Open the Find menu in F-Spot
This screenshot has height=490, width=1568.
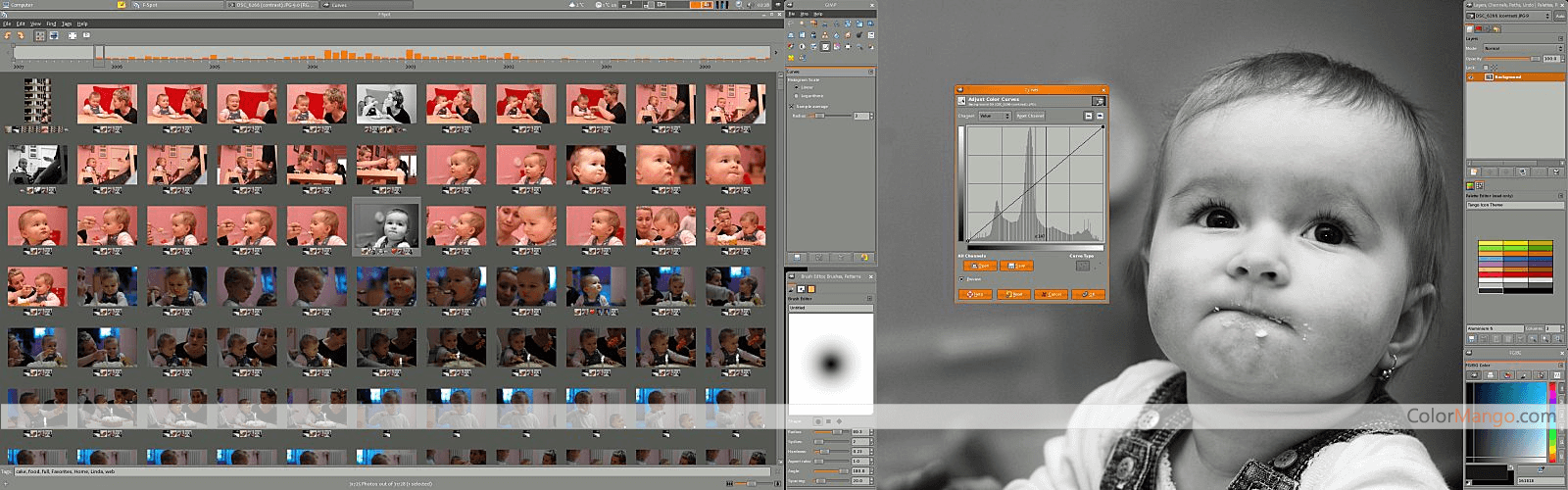[x=51, y=24]
